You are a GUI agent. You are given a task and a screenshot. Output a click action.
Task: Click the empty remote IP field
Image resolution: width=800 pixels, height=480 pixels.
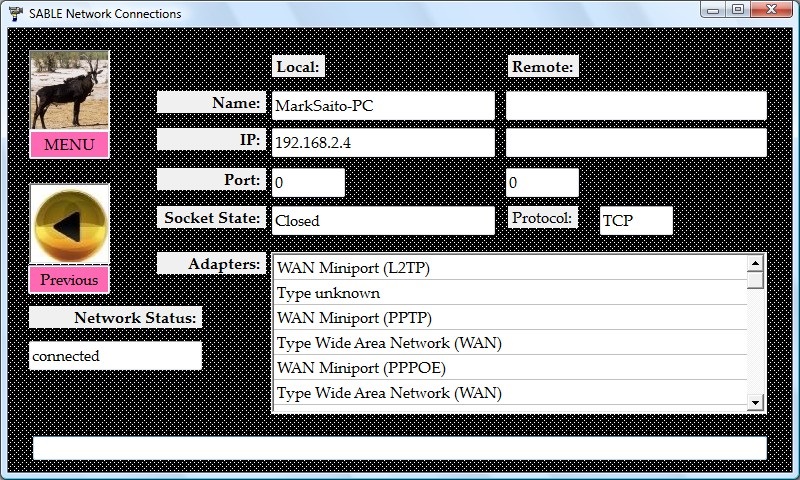635,142
